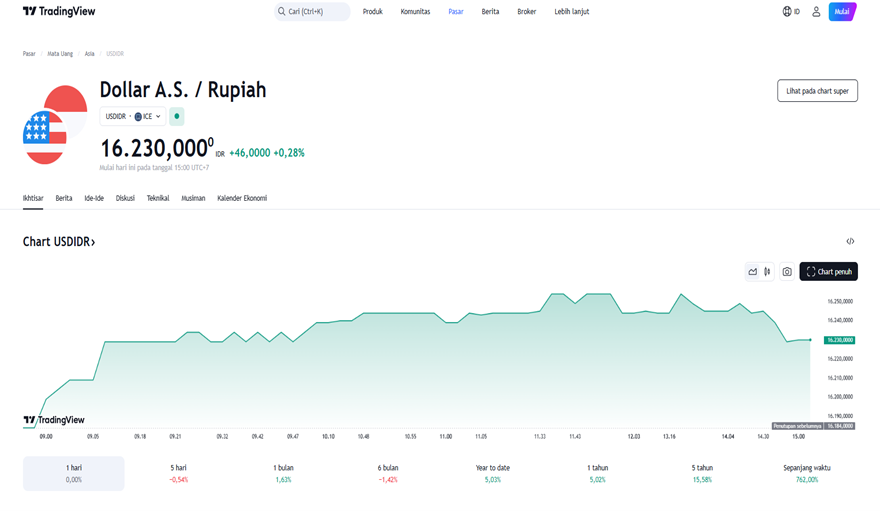Open the embed code icon above chart

850,241
